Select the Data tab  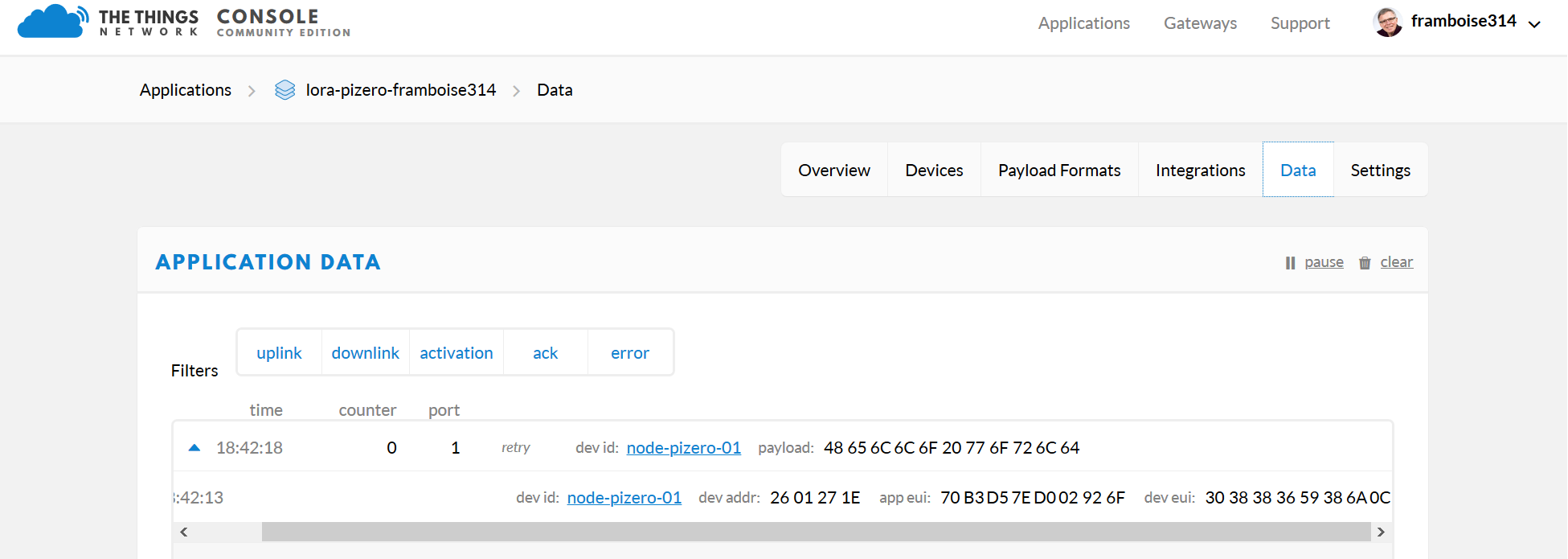coord(1298,170)
